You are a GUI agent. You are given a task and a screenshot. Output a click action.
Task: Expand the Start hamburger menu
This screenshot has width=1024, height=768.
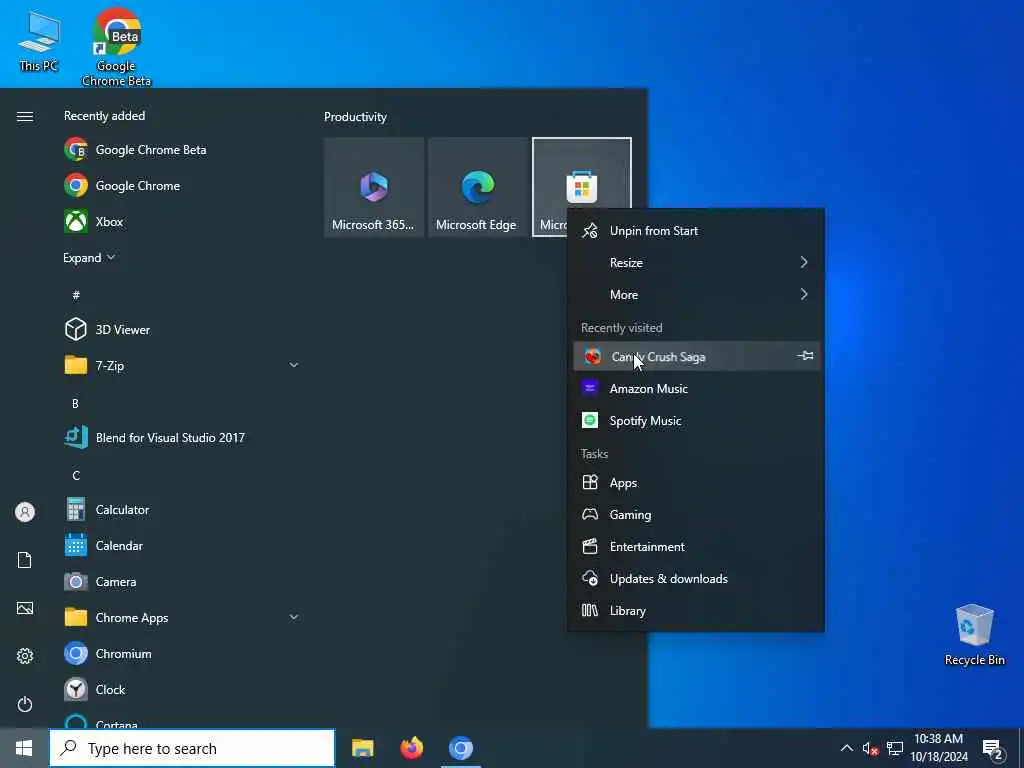coord(25,117)
